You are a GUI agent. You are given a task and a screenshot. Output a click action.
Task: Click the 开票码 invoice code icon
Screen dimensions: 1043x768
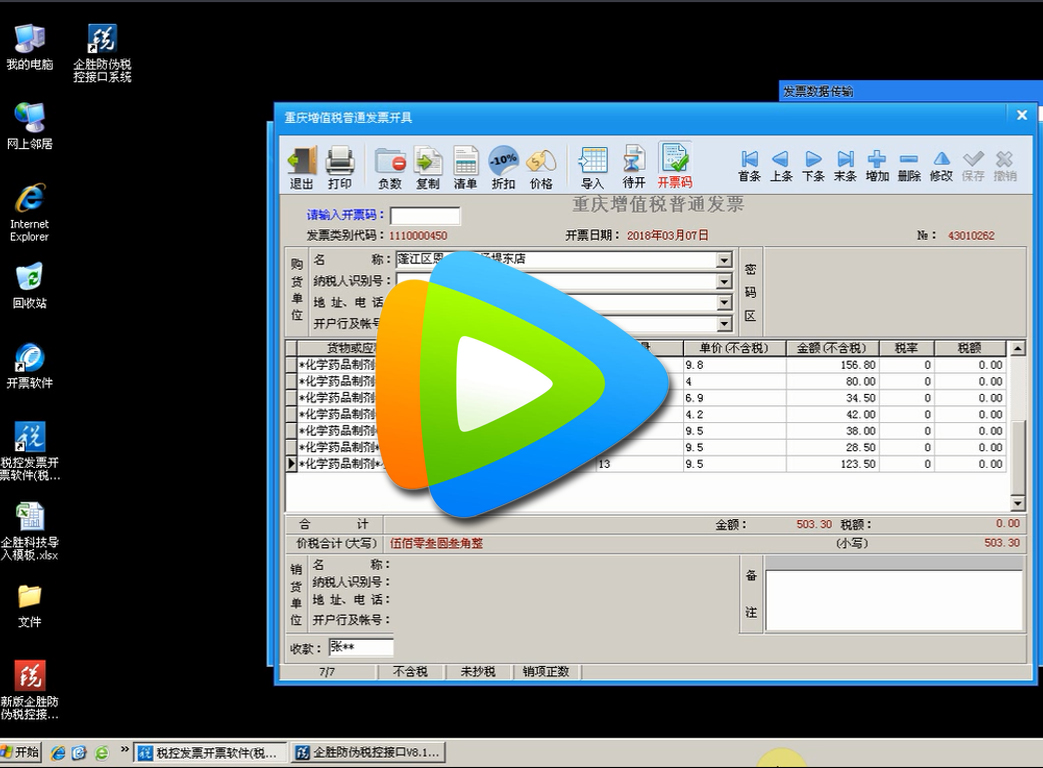click(675, 166)
